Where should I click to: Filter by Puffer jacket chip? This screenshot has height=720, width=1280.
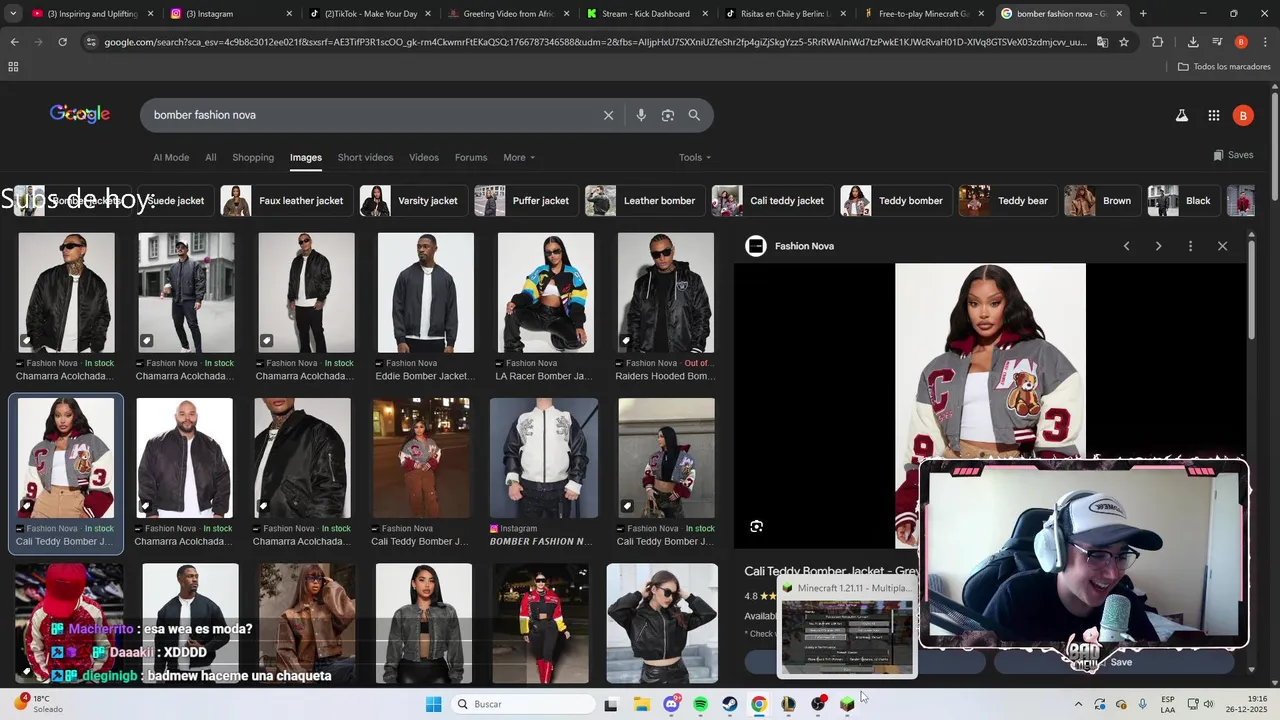coord(527,201)
